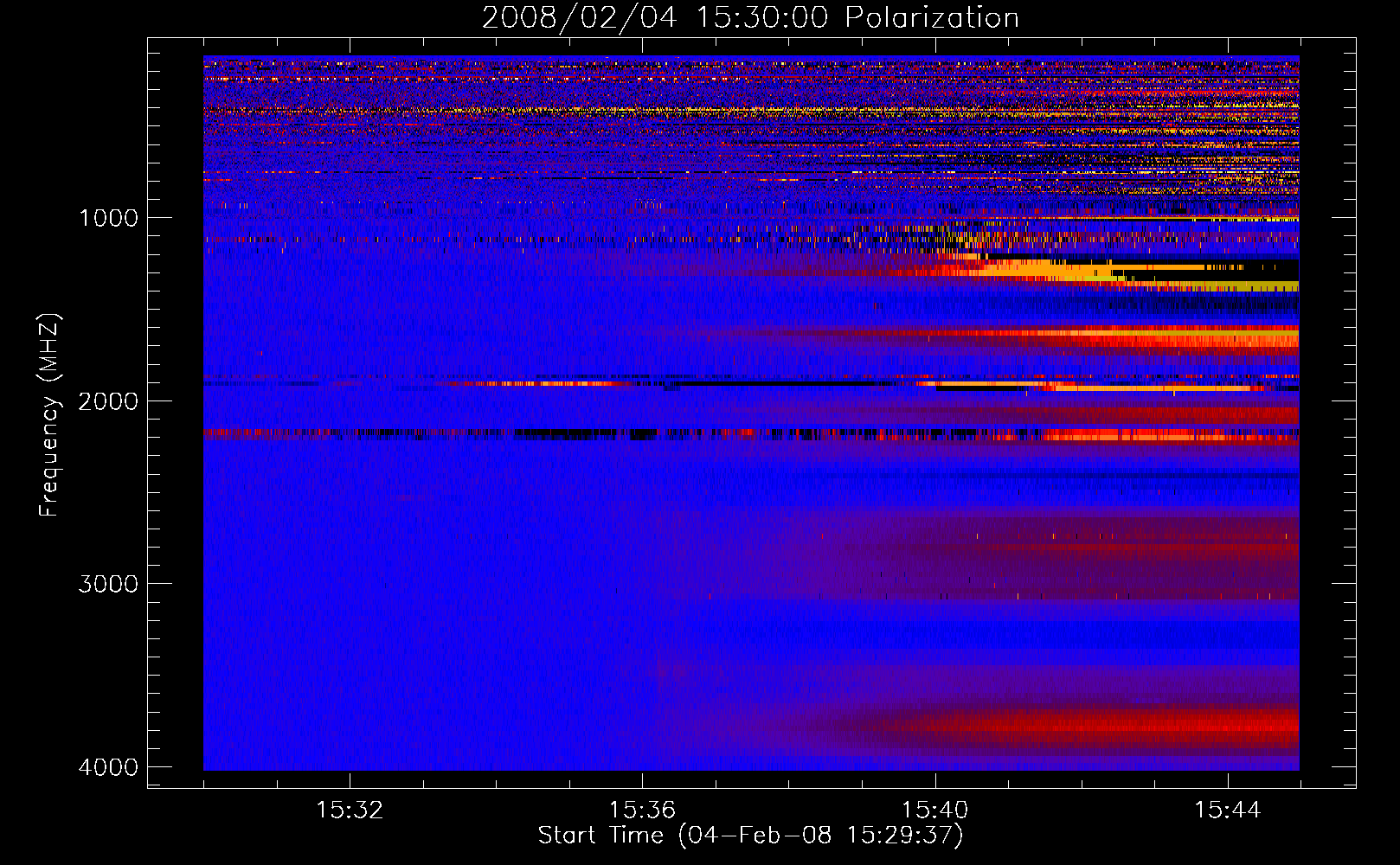Click the 3000 frequency tick label
The height and width of the screenshot is (865, 1400).
(108, 583)
